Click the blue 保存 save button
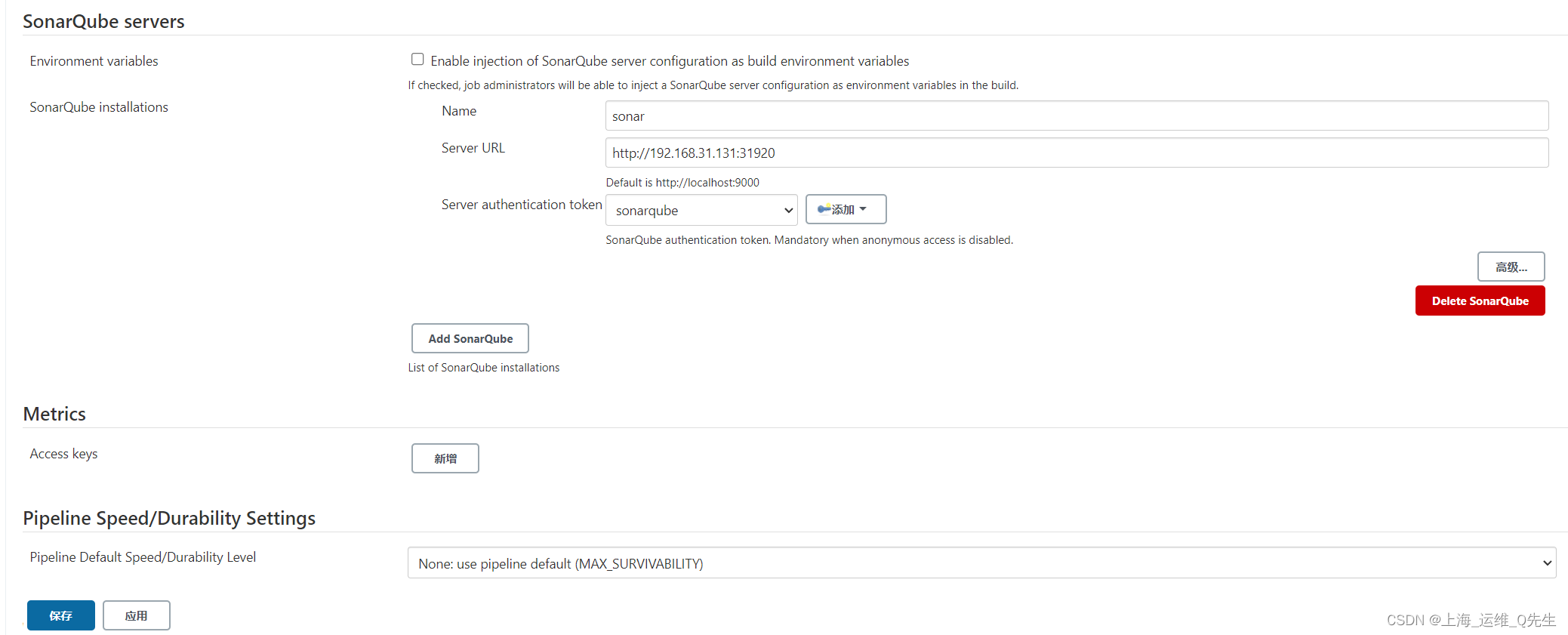 coord(61,615)
